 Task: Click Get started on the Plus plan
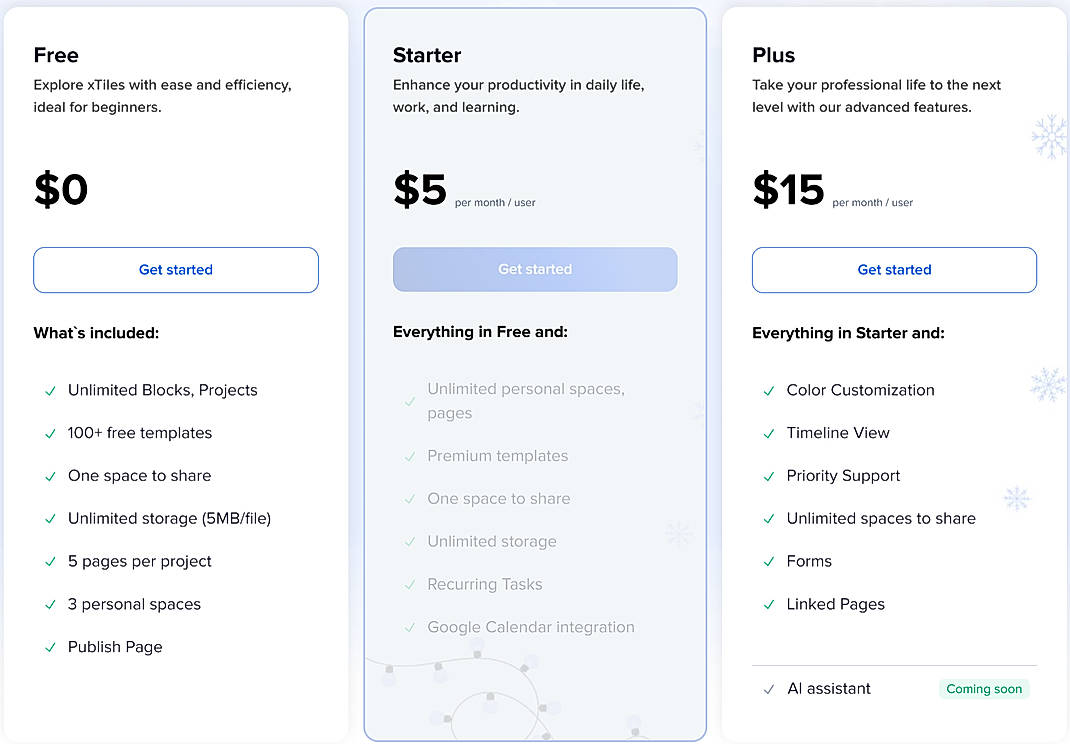click(x=894, y=269)
